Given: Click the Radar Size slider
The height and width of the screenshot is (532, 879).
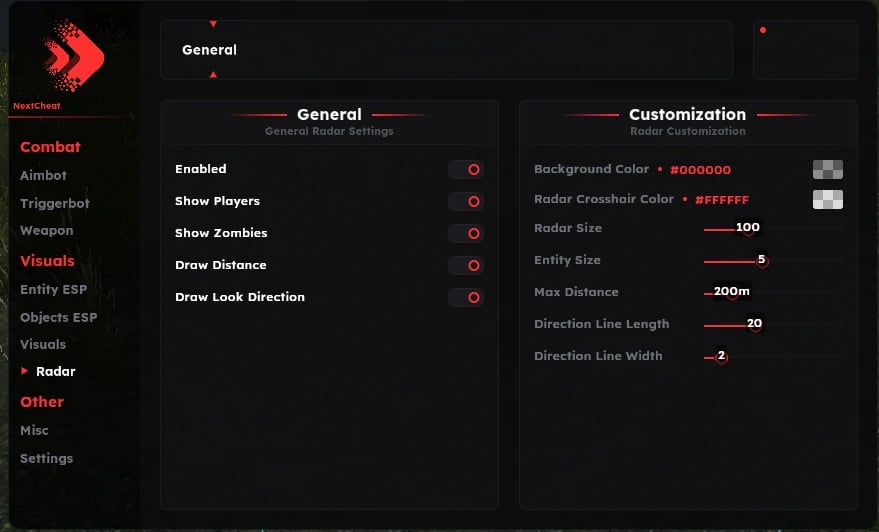Looking at the screenshot, I should [x=774, y=229].
